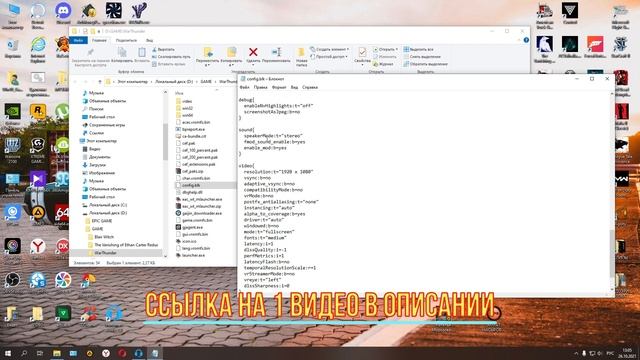Open Task View from the taskbar
The height and width of the screenshot is (360, 640).
[40, 353]
